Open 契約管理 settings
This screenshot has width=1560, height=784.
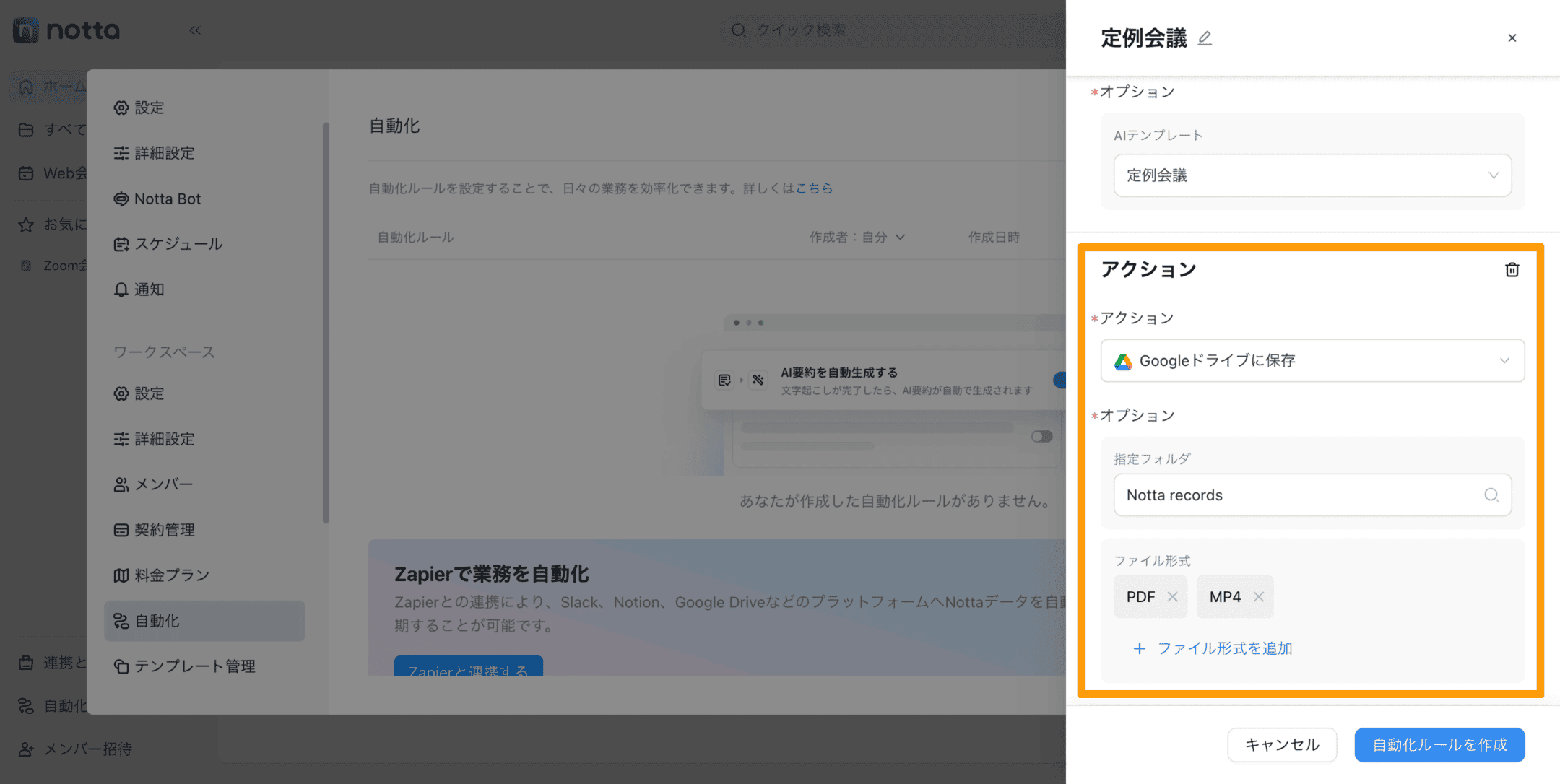154,530
